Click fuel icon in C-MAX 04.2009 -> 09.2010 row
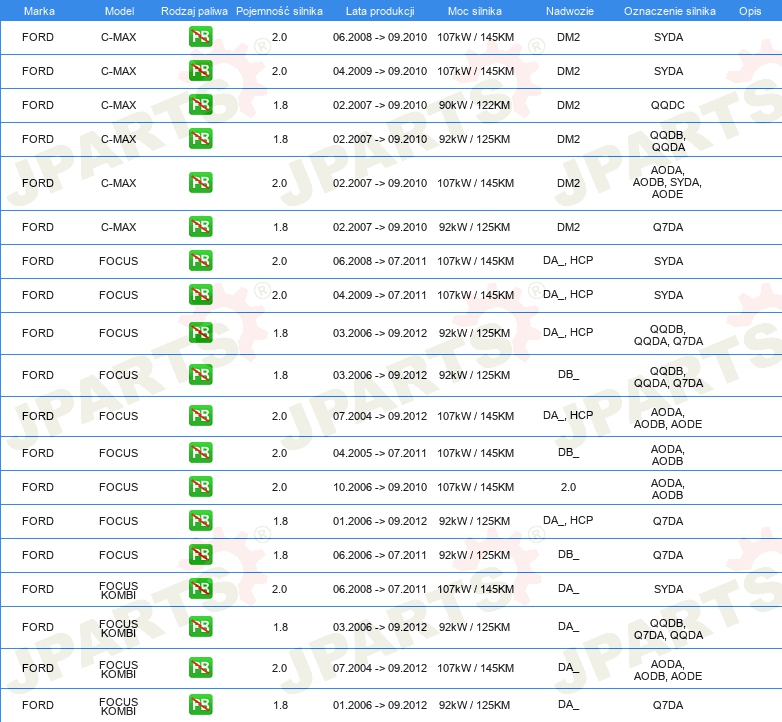Image resolution: width=782 pixels, height=722 pixels. [200, 71]
